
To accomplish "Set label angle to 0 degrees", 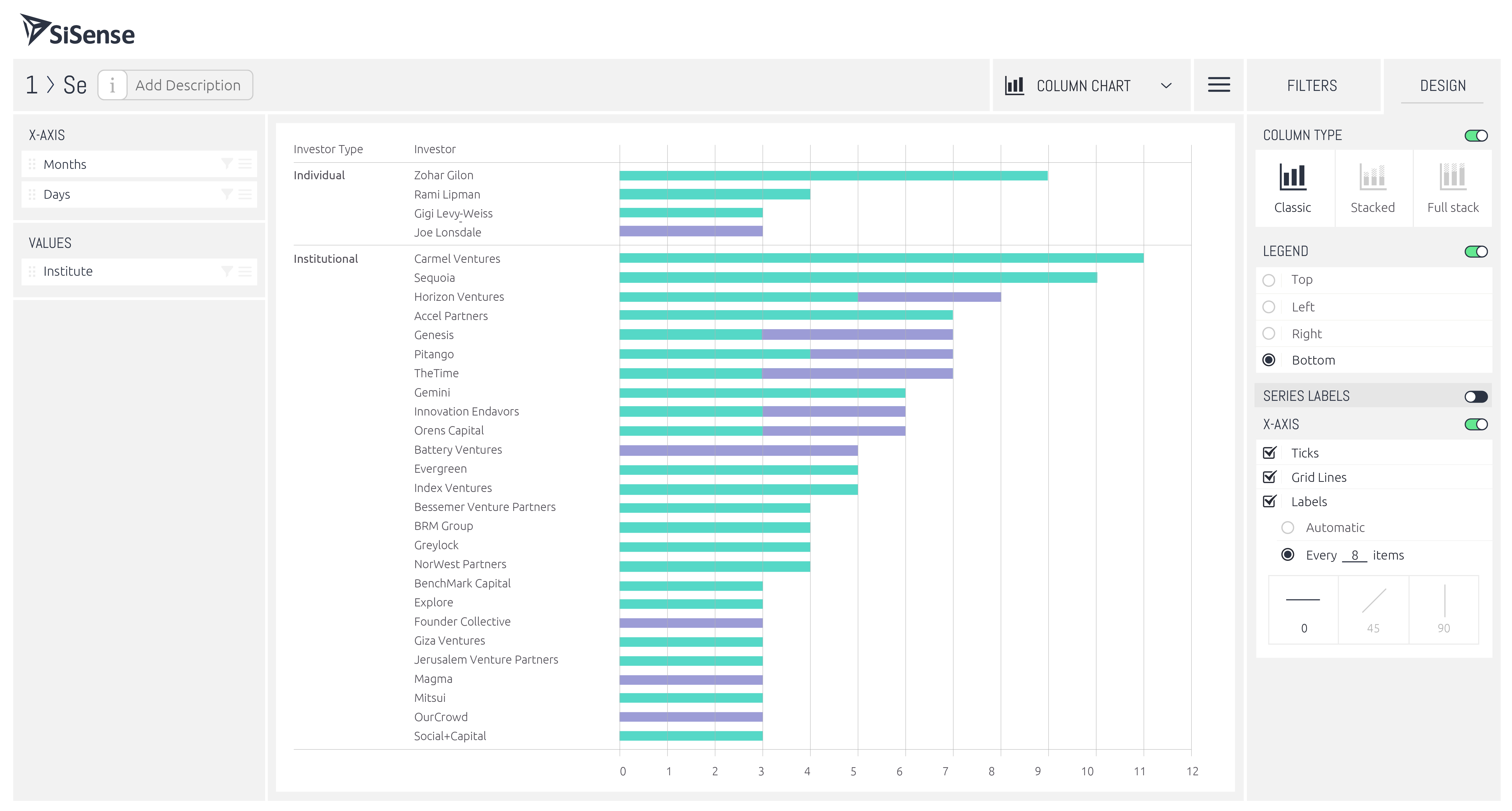I will coord(1304,610).
